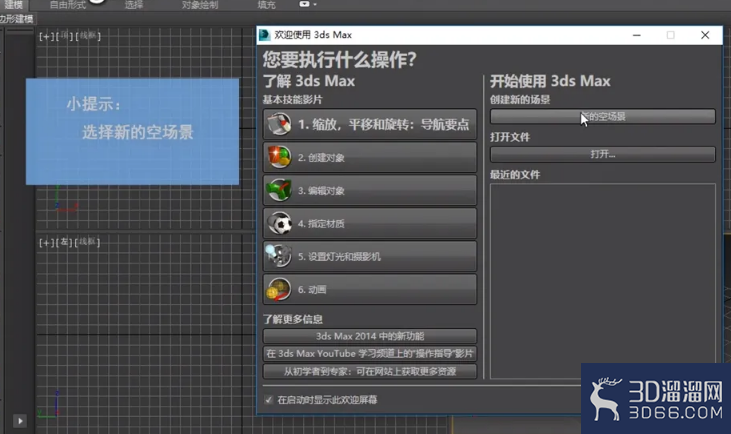Click the navigation tutorial cube icon

[x=279, y=124]
